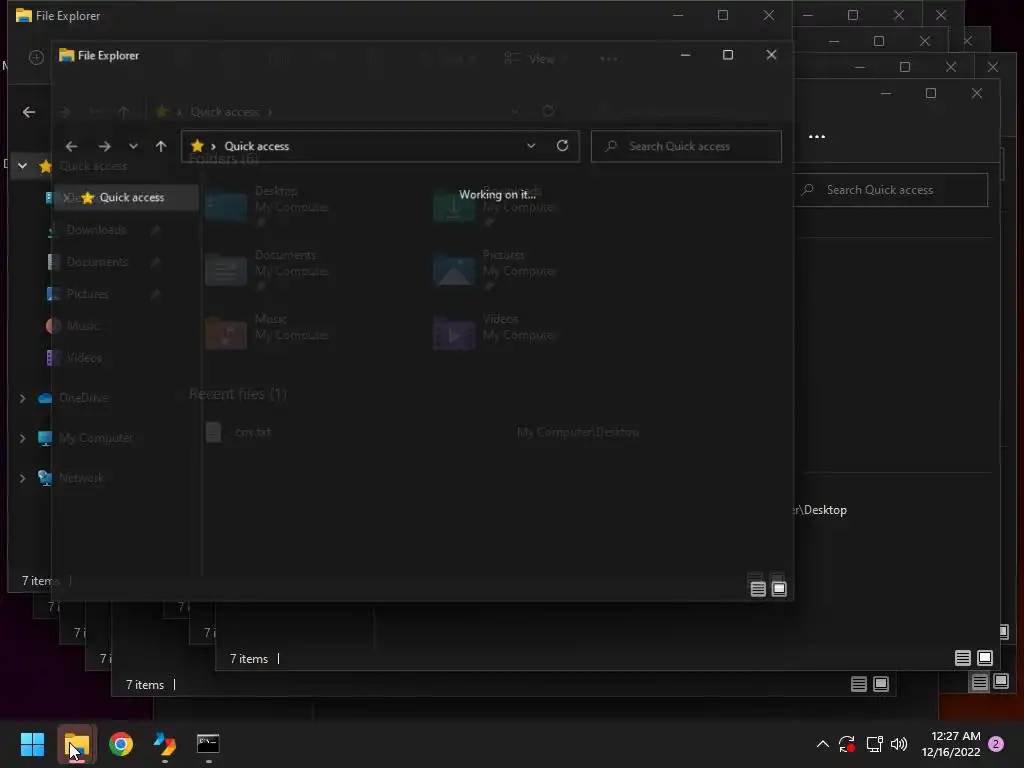Screen dimensions: 1024x768
Task: Refresh Quick access in the front window
Action: point(562,146)
